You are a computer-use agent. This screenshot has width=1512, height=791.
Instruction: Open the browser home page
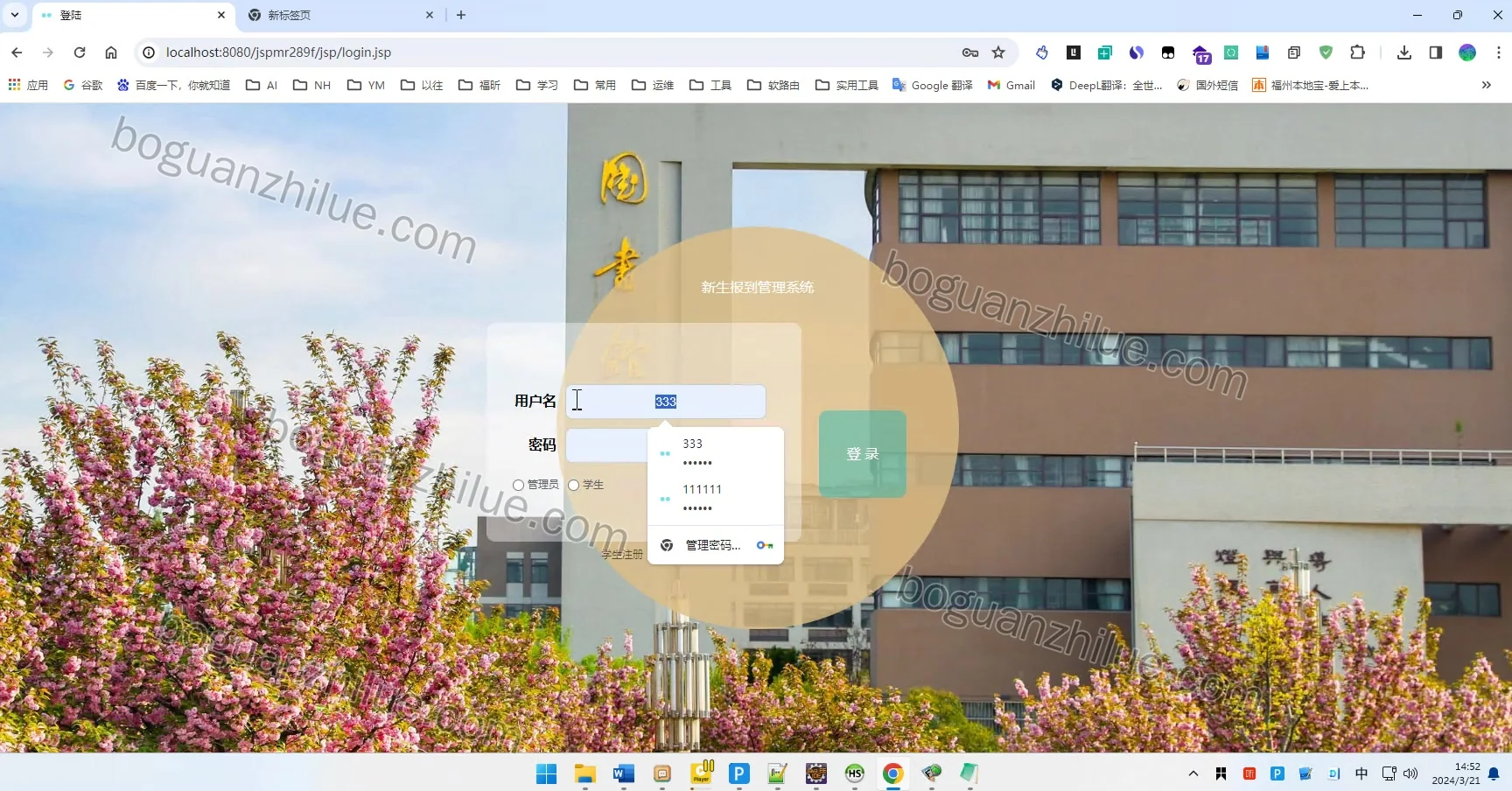[x=111, y=52]
